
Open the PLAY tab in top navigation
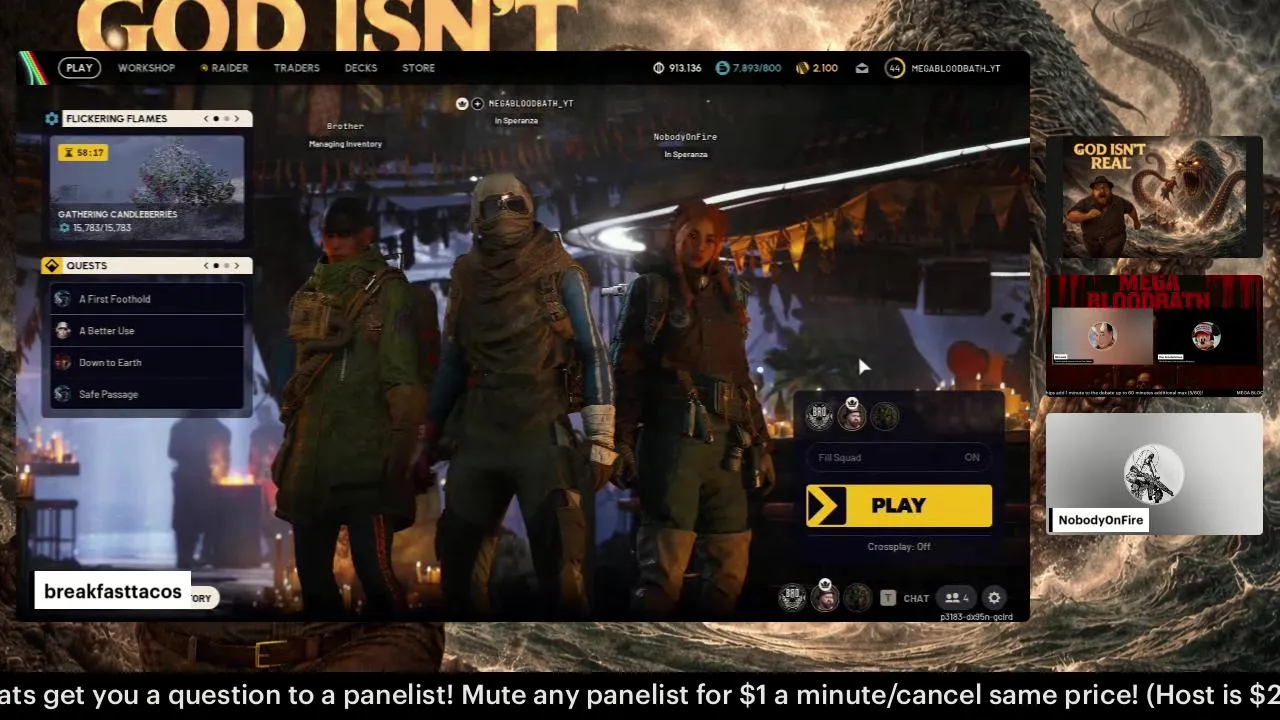79,68
